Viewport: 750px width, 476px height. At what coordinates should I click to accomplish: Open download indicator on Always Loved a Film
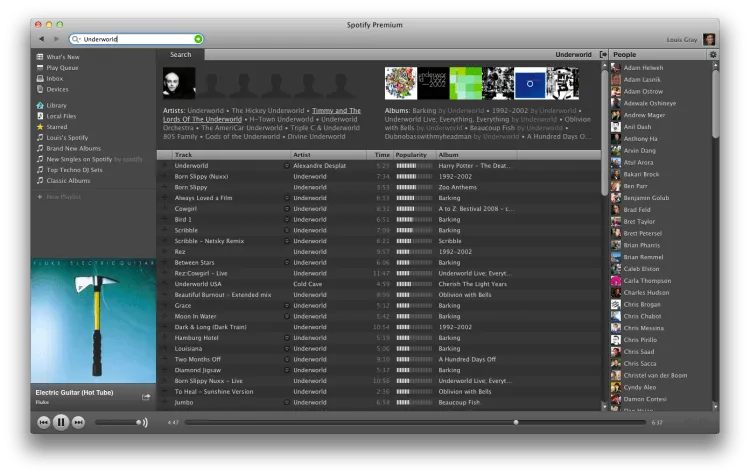[287, 198]
